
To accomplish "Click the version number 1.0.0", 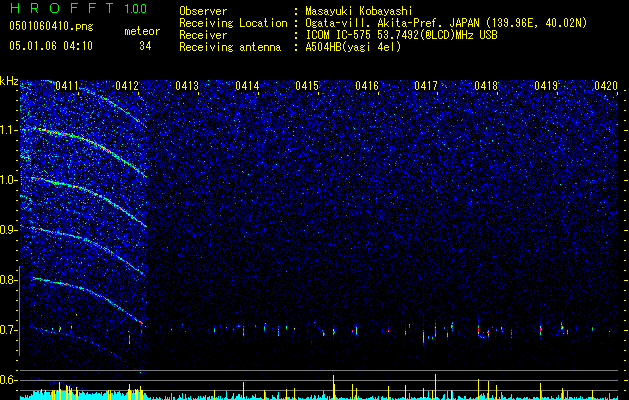I will 135,8.
